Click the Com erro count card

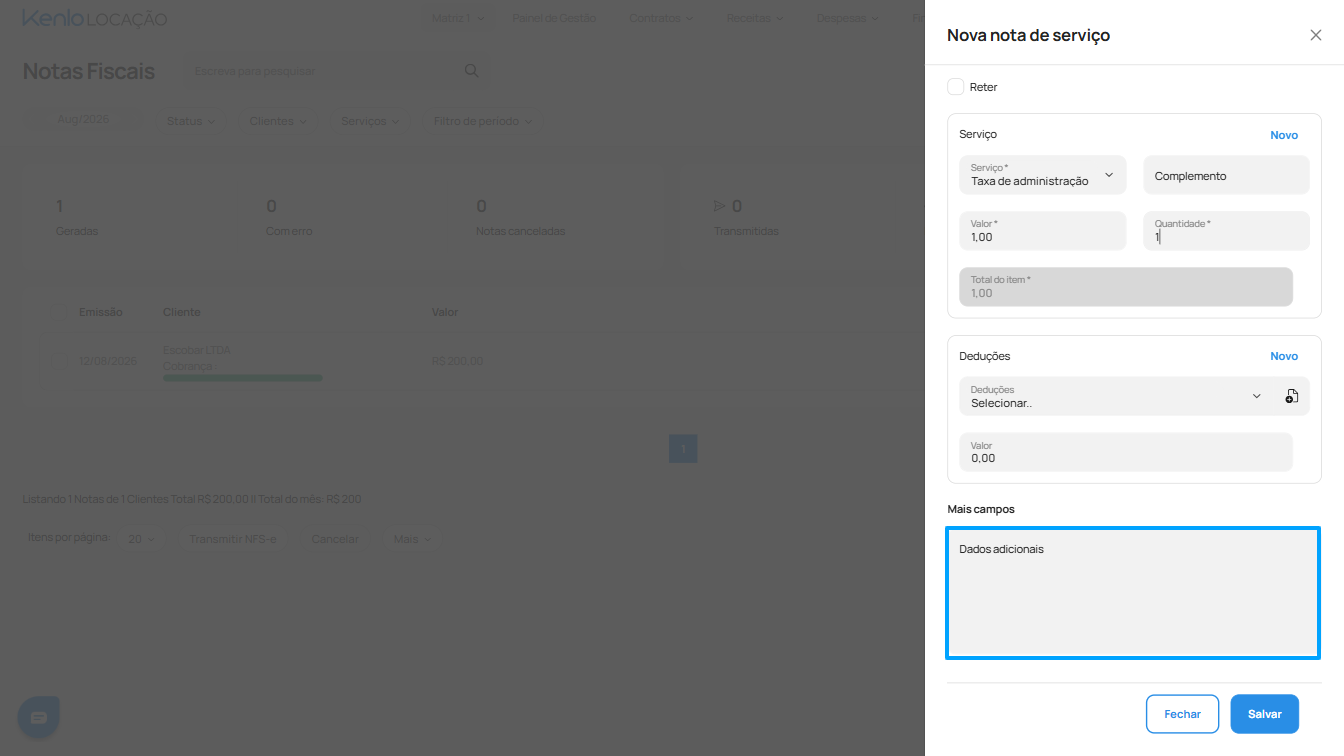[x=289, y=217]
